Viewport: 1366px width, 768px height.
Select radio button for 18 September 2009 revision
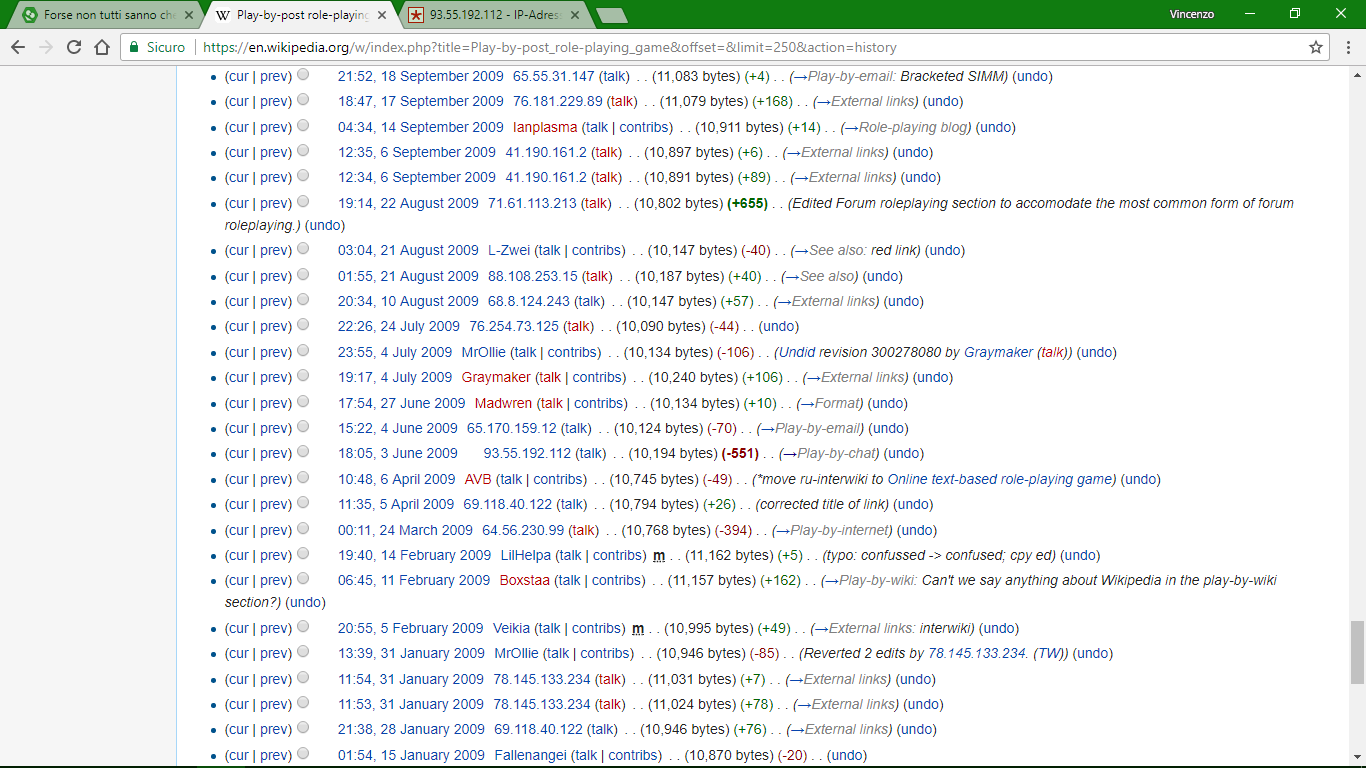click(303, 74)
